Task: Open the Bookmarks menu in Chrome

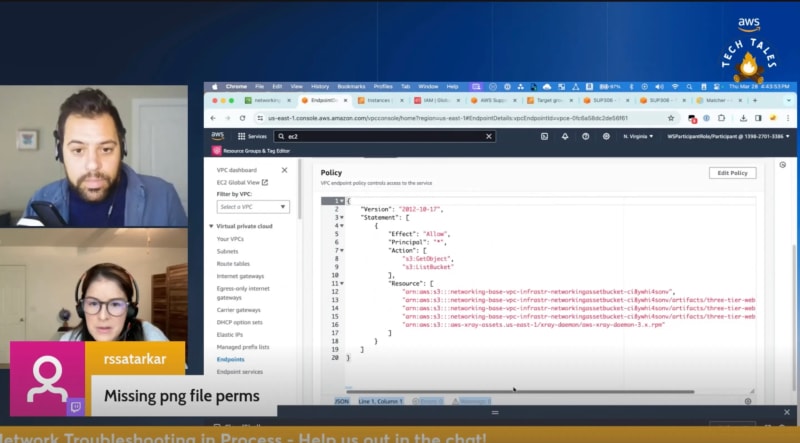Action: (x=351, y=87)
